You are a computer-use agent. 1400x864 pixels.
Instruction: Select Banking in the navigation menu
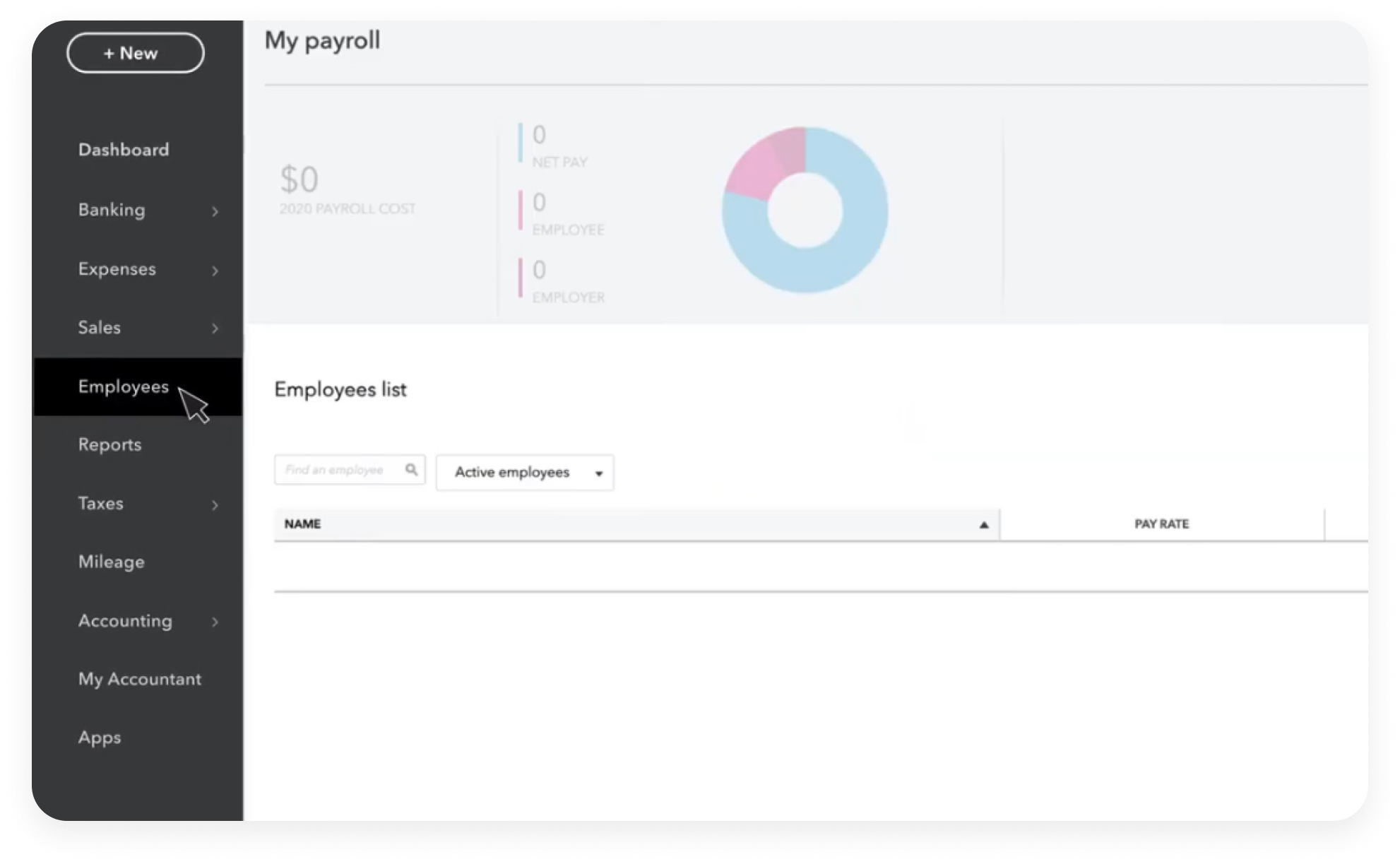click(x=112, y=210)
